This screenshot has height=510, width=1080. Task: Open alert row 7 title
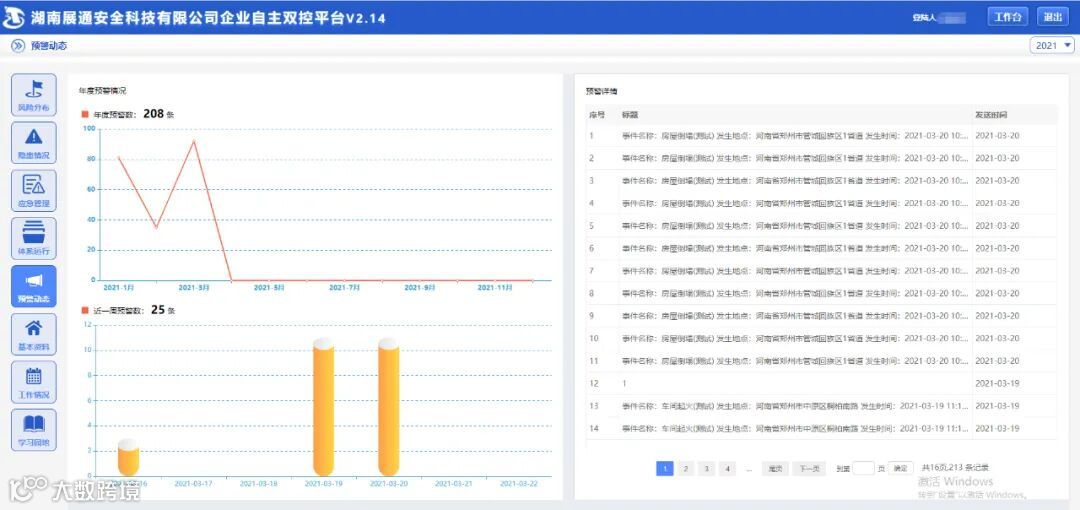click(x=795, y=271)
